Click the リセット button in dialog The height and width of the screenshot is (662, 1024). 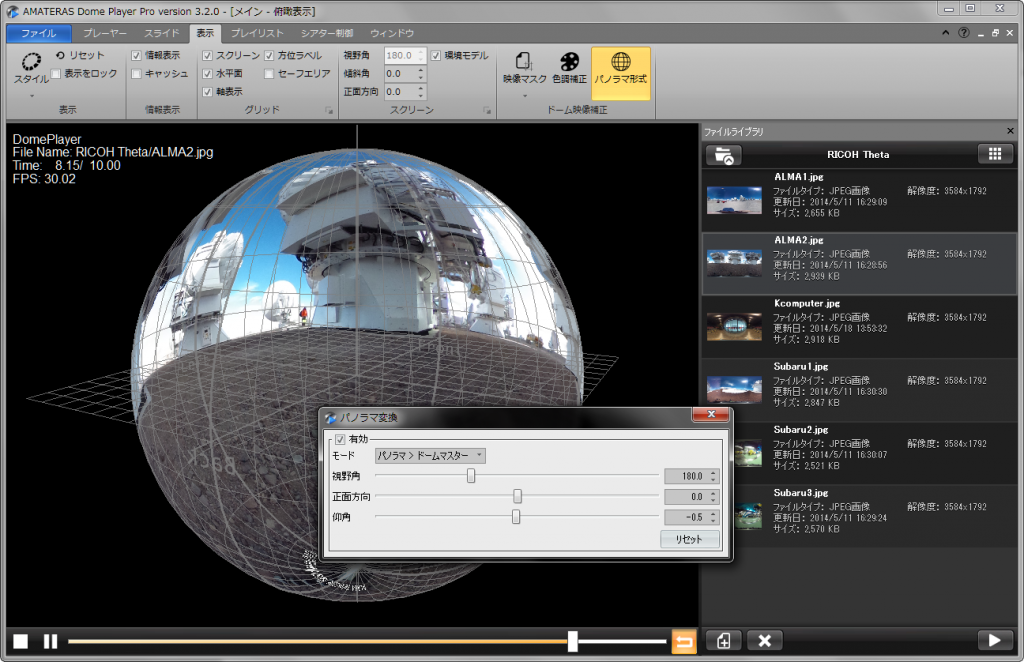click(x=690, y=540)
